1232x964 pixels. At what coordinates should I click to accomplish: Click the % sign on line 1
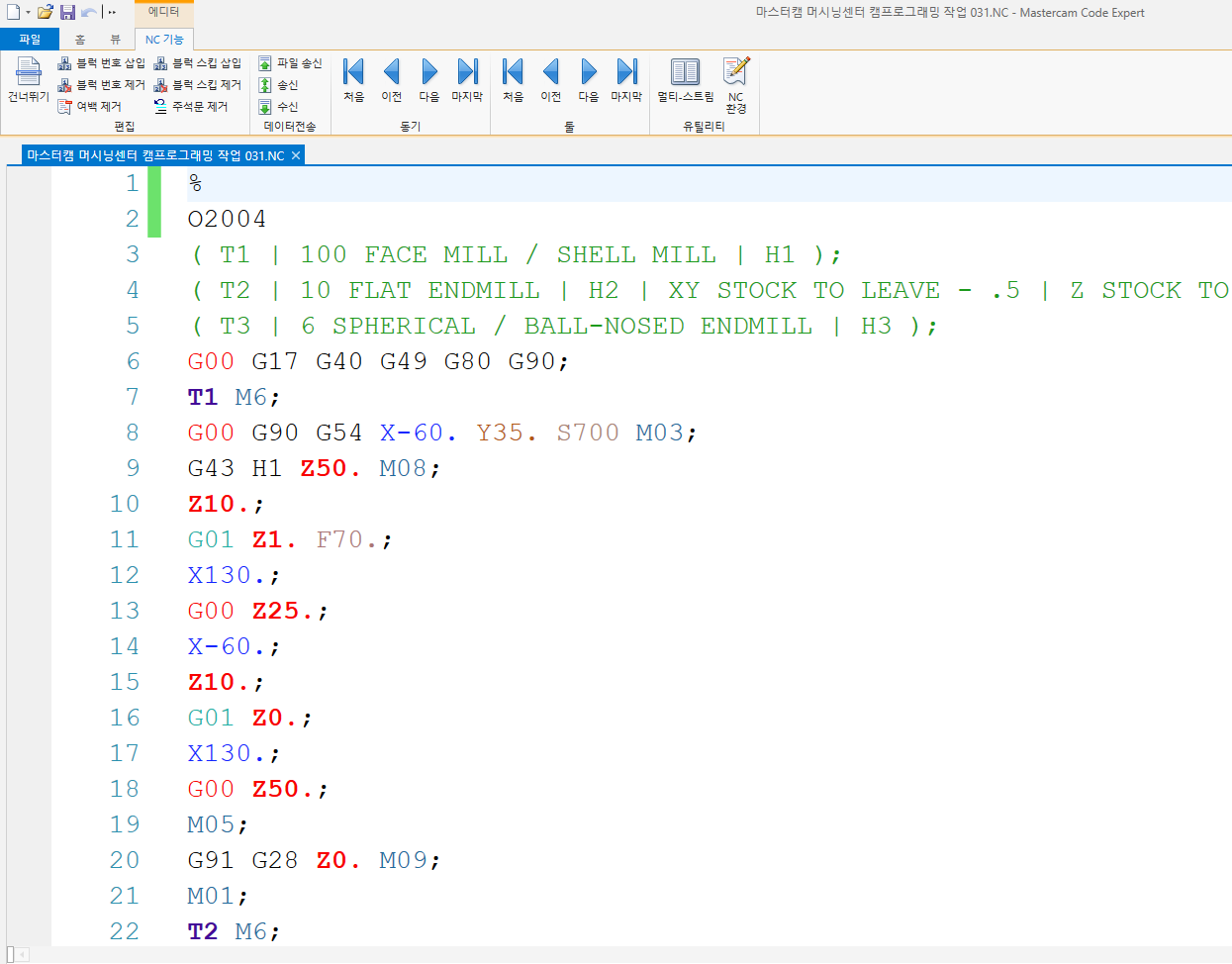(195, 183)
